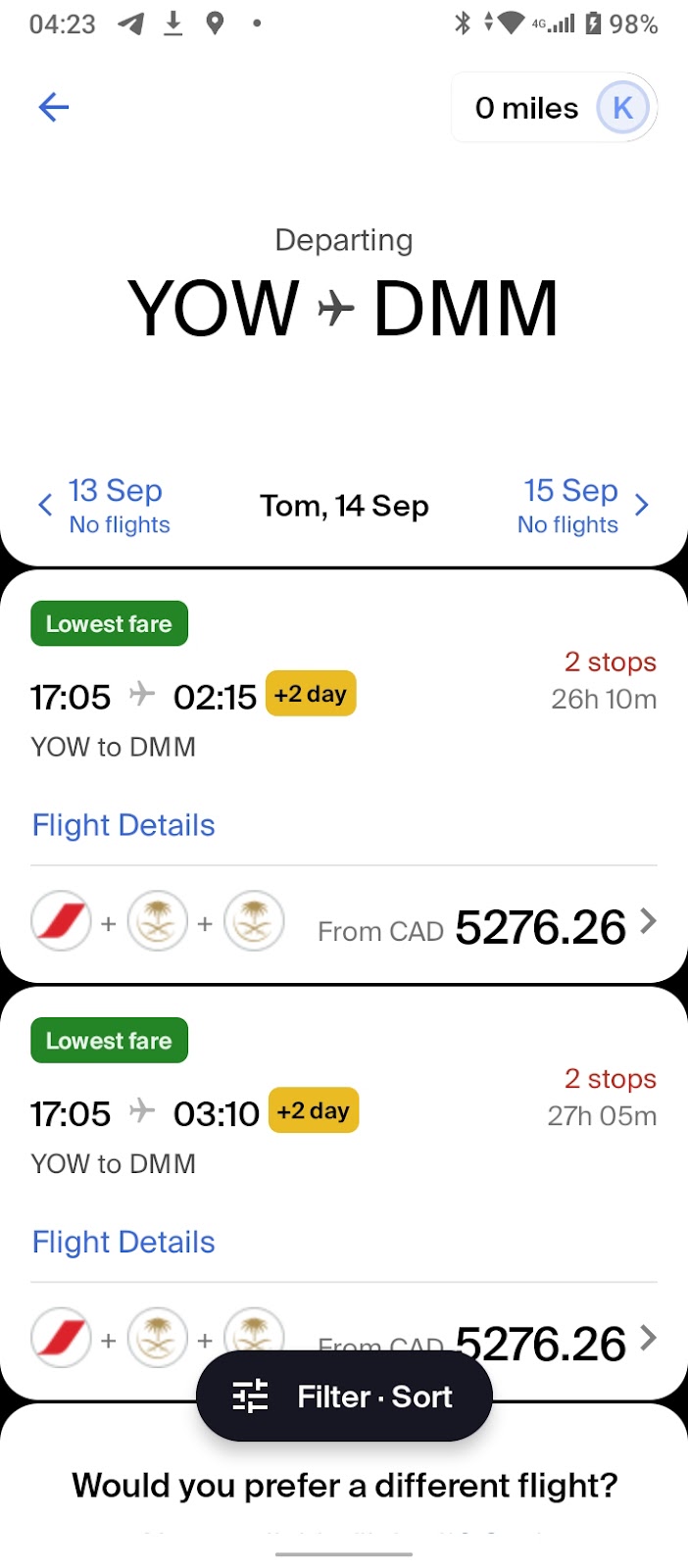Select the current date Tom, 14 Sep
Viewport: 688px width, 1568px height.
(344, 506)
